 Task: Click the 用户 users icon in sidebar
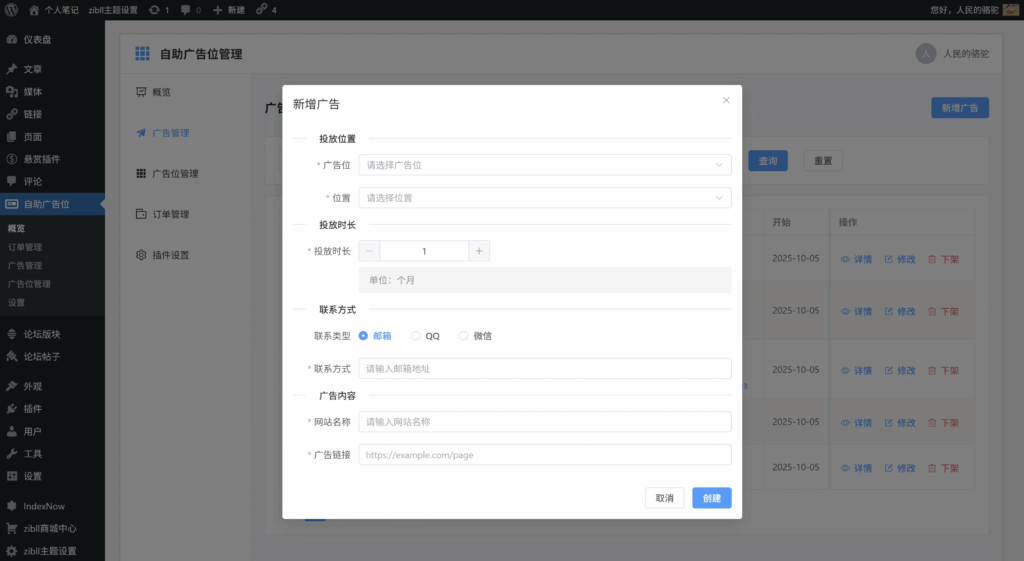pos(11,432)
